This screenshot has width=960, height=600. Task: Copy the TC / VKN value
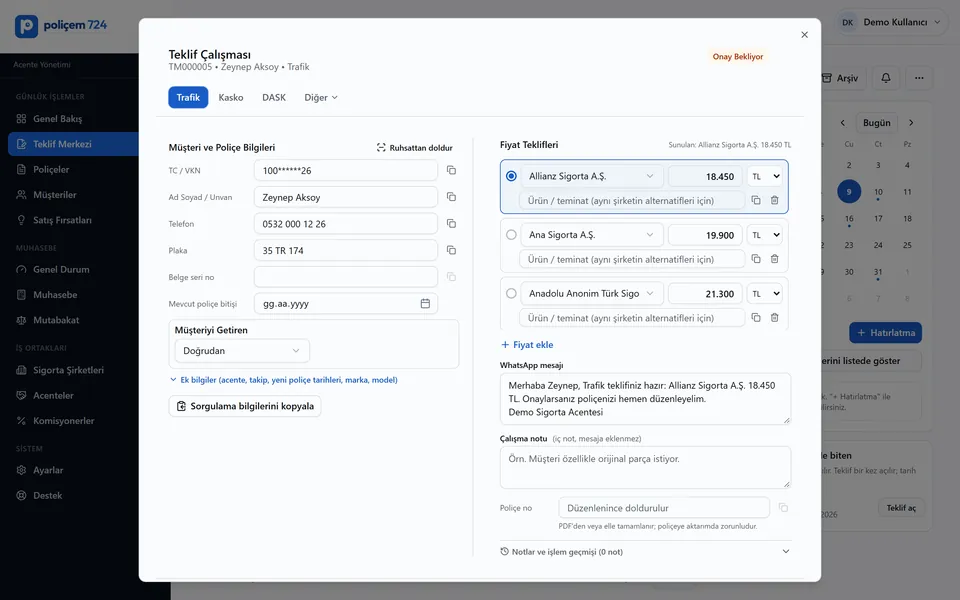pos(451,170)
